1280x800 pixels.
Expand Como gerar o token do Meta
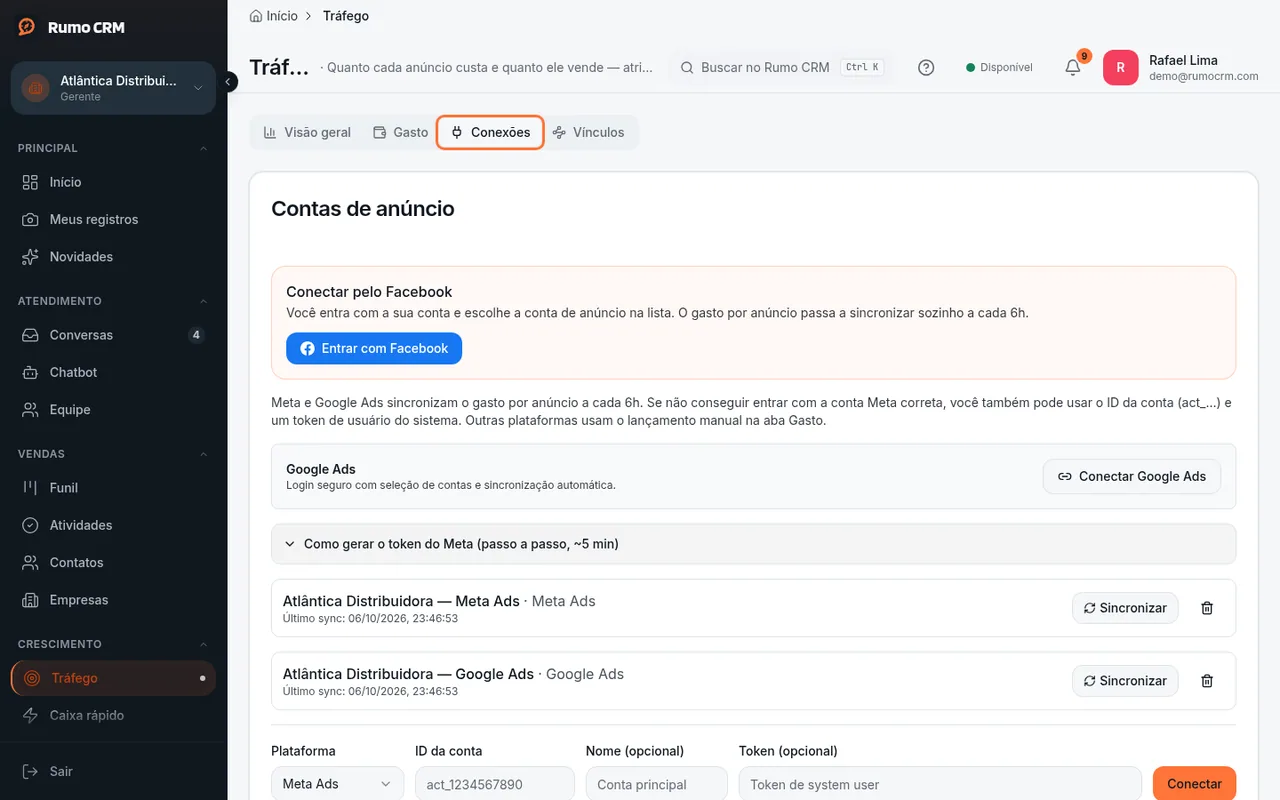(x=753, y=544)
